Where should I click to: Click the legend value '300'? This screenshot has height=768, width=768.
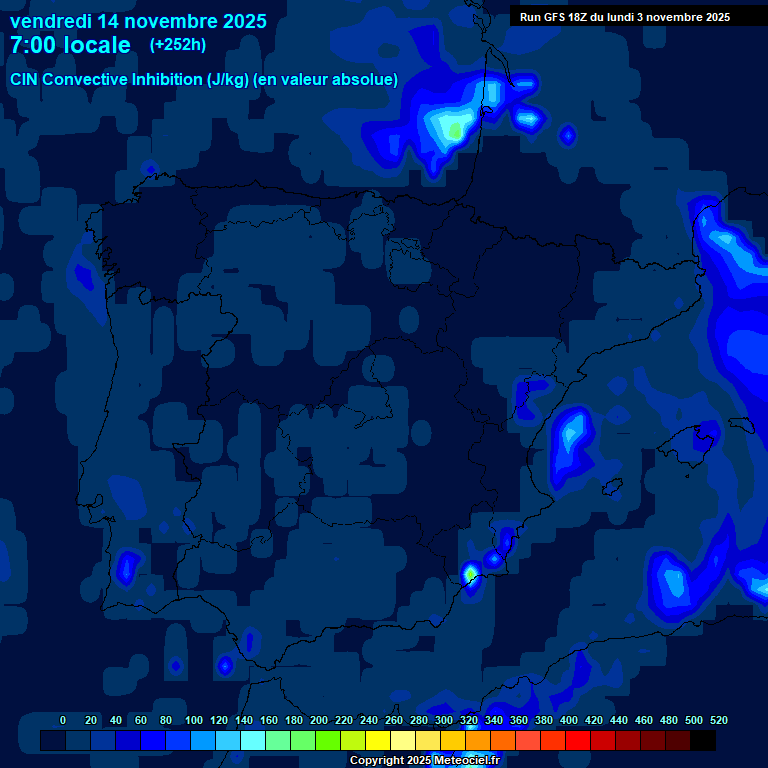pyautogui.click(x=444, y=720)
